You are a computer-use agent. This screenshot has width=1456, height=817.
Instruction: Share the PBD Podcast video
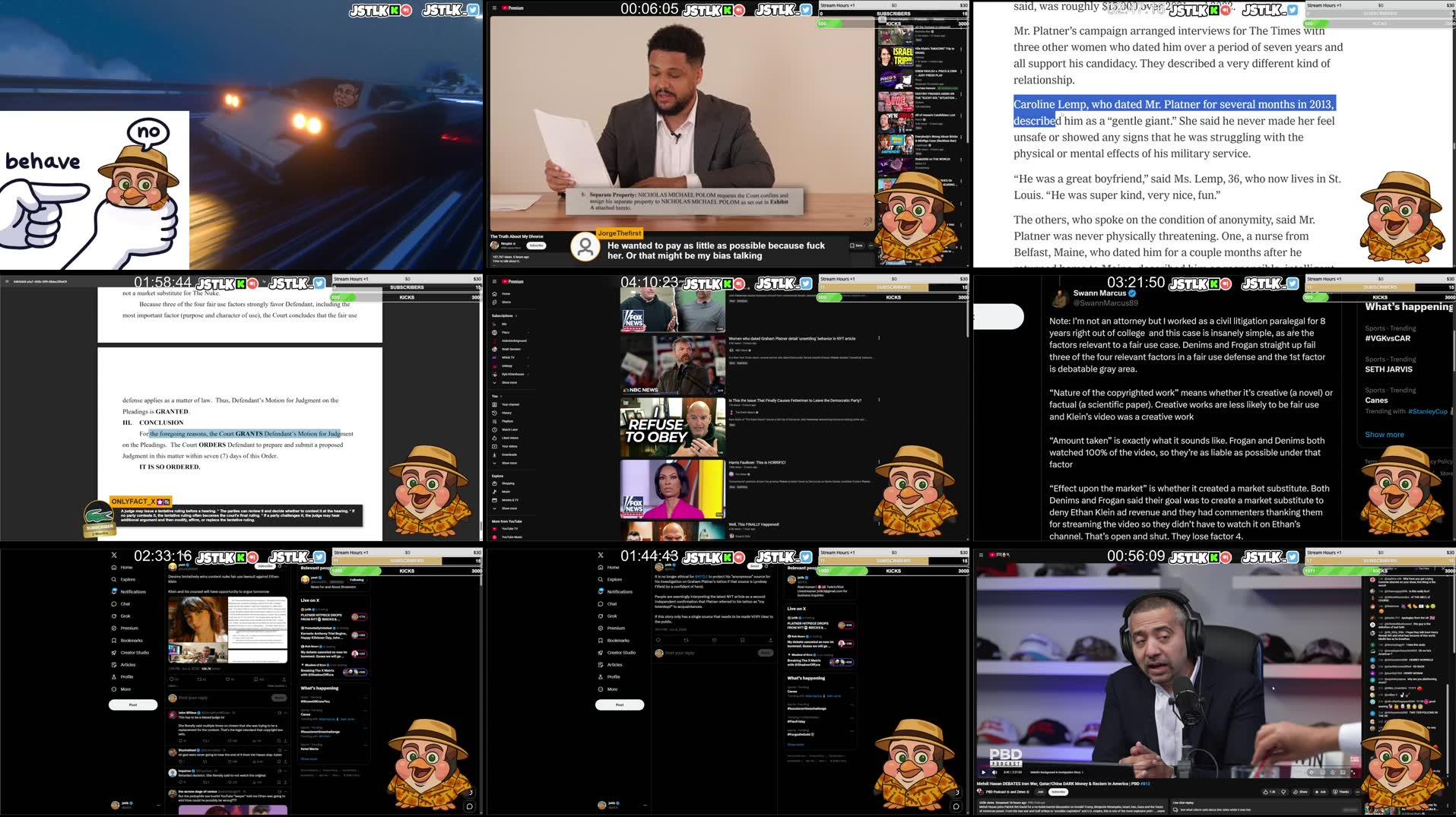click(1301, 792)
